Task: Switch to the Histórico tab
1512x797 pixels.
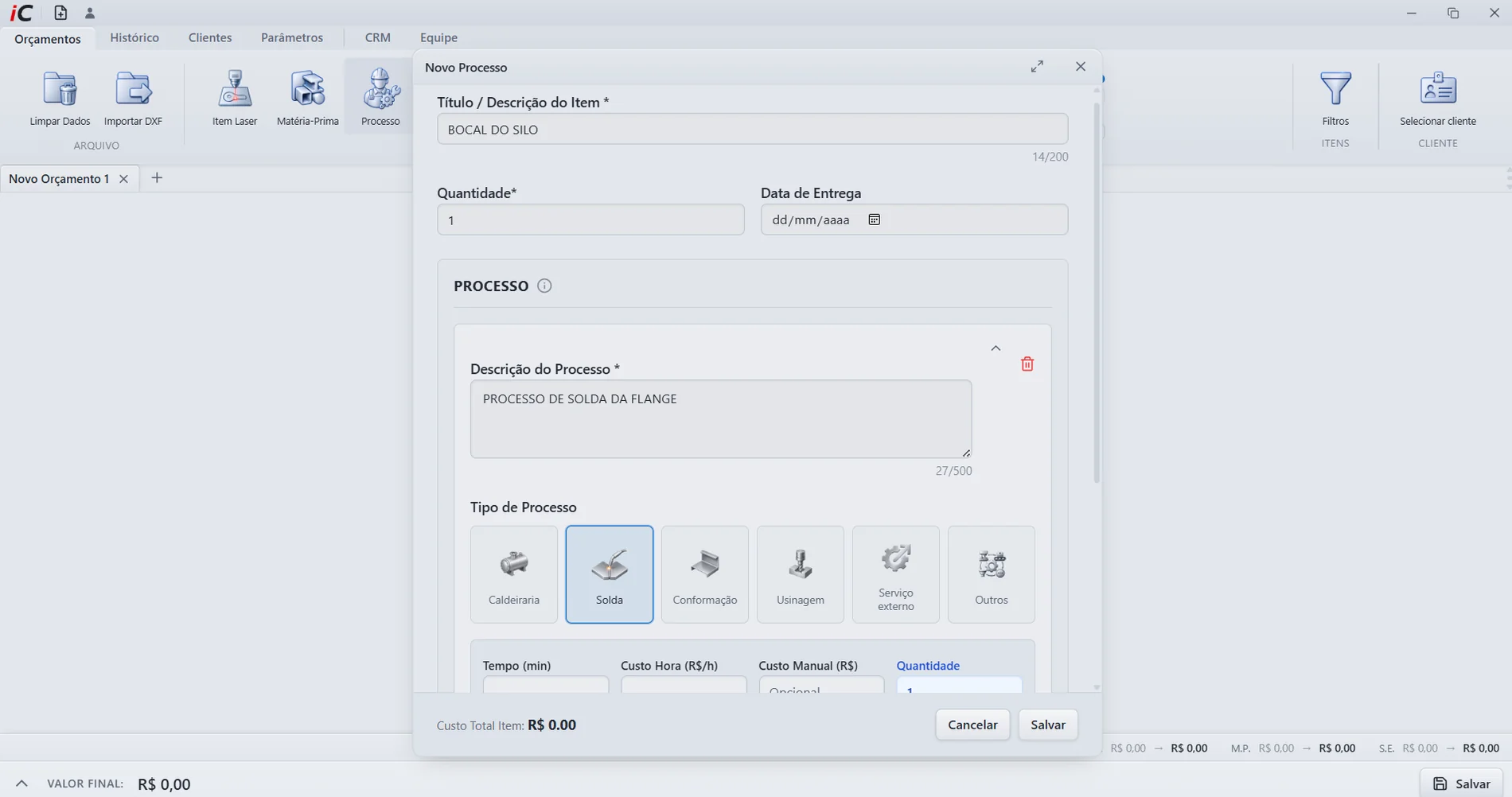Action: [134, 37]
